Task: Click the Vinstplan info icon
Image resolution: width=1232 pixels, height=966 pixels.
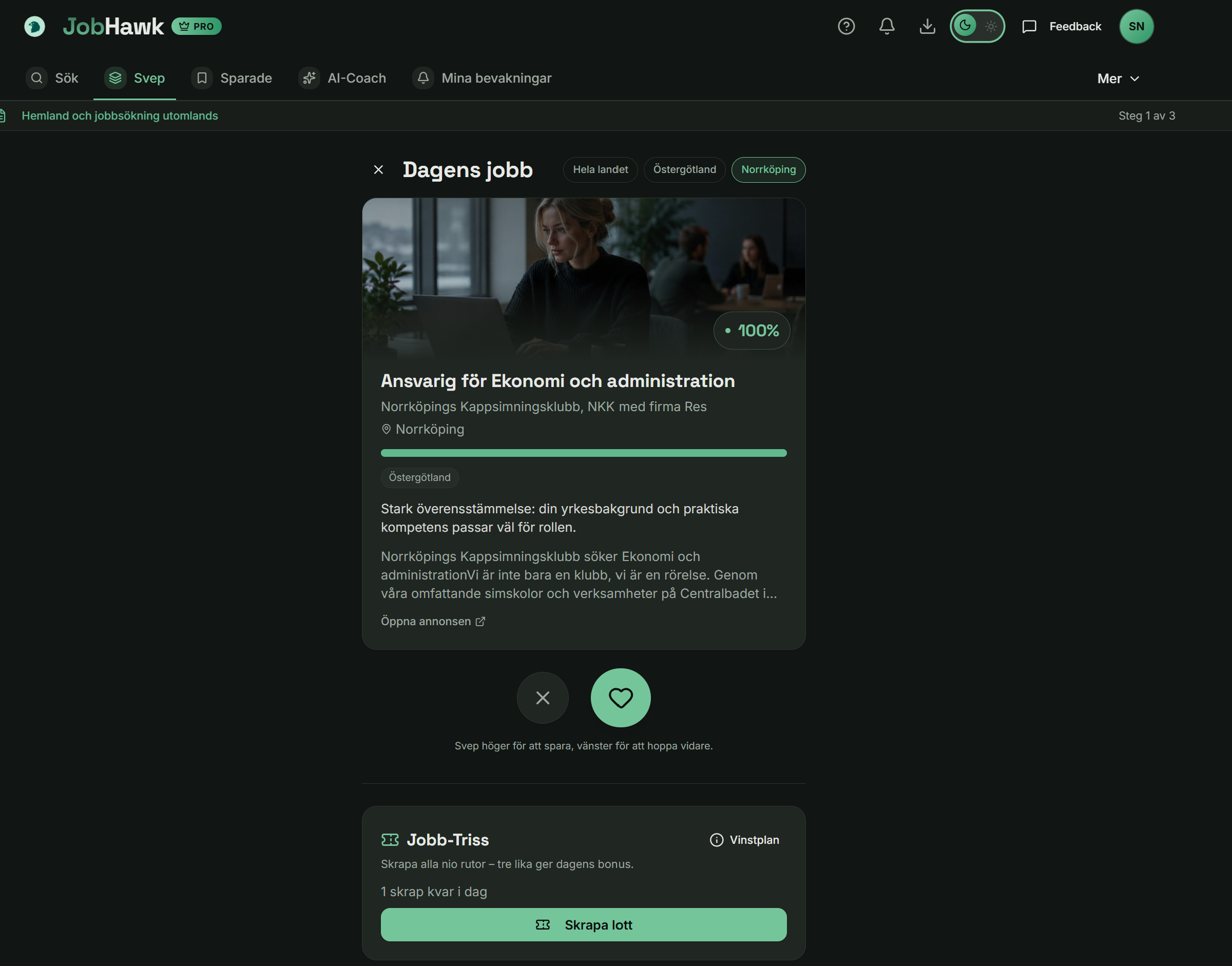Action: click(716, 840)
